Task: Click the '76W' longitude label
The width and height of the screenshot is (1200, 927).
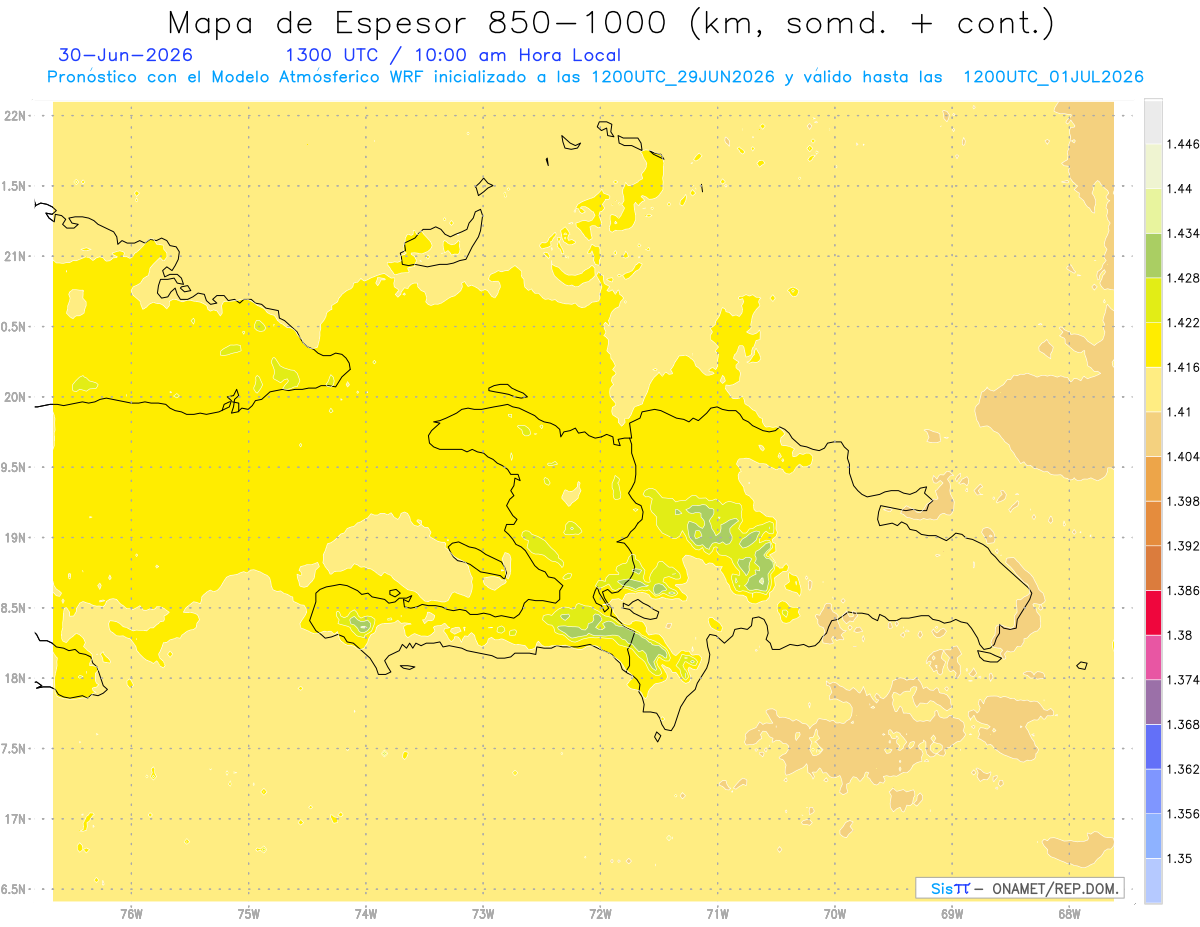Action: (131, 915)
